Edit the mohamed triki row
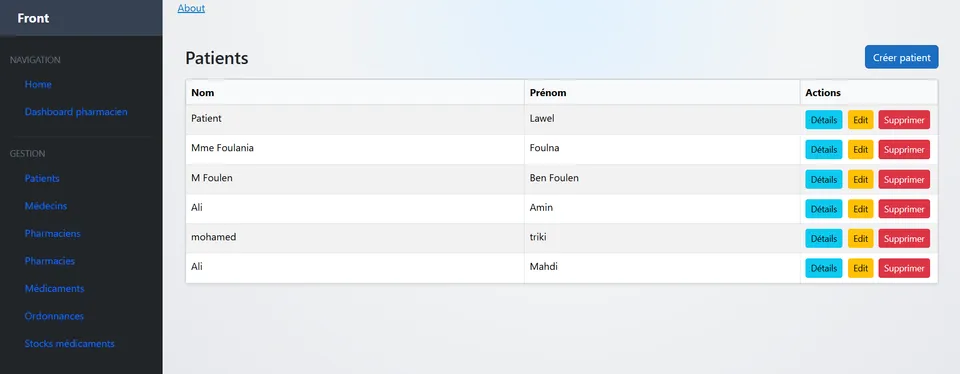The image size is (960, 374). [860, 238]
